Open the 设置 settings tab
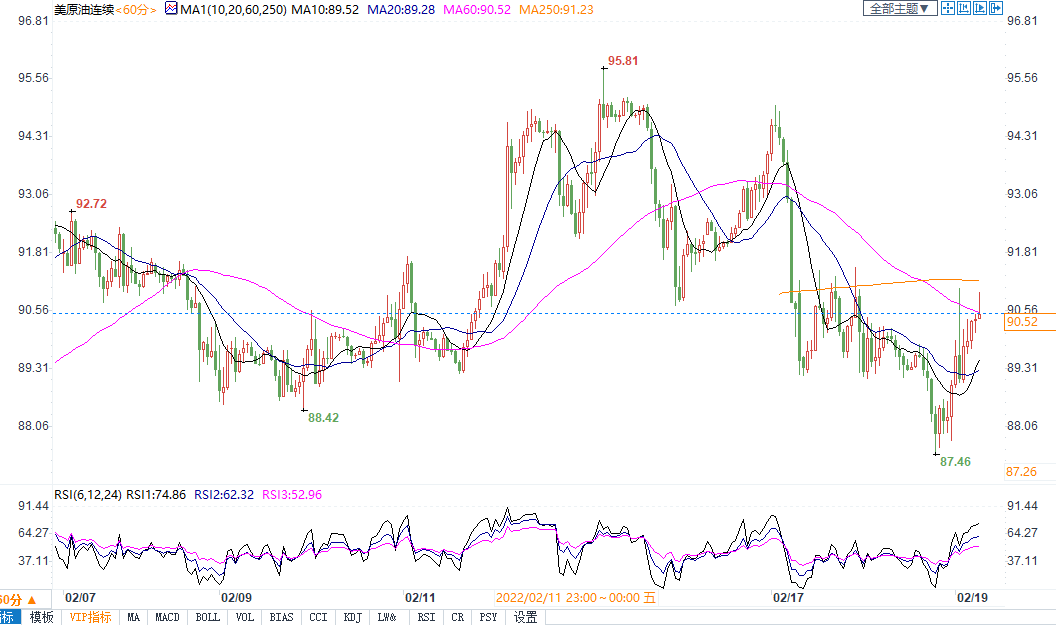Image resolution: width=1056 pixels, height=625 pixels. (525, 617)
